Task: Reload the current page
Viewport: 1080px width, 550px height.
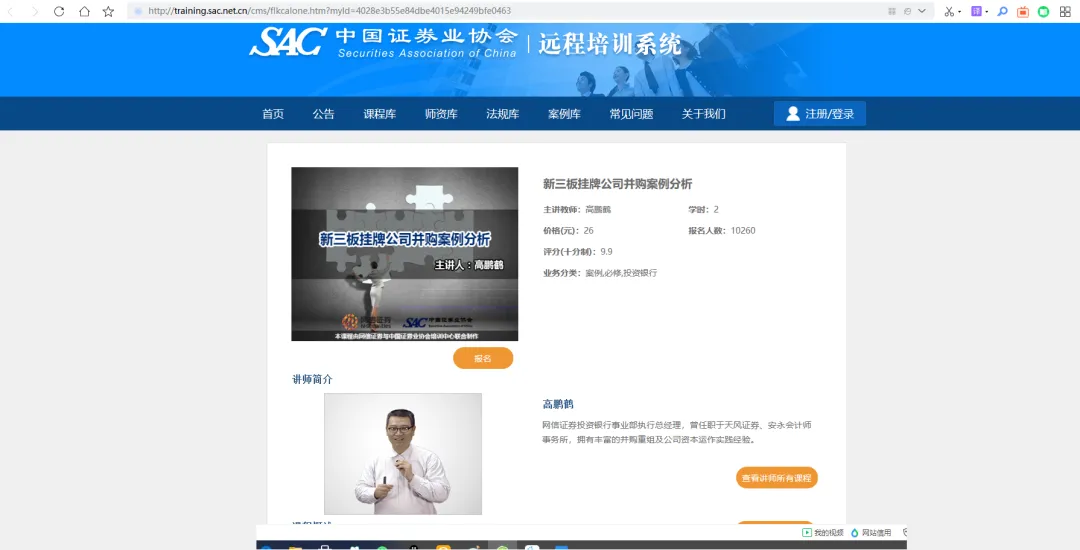Action: click(x=59, y=11)
